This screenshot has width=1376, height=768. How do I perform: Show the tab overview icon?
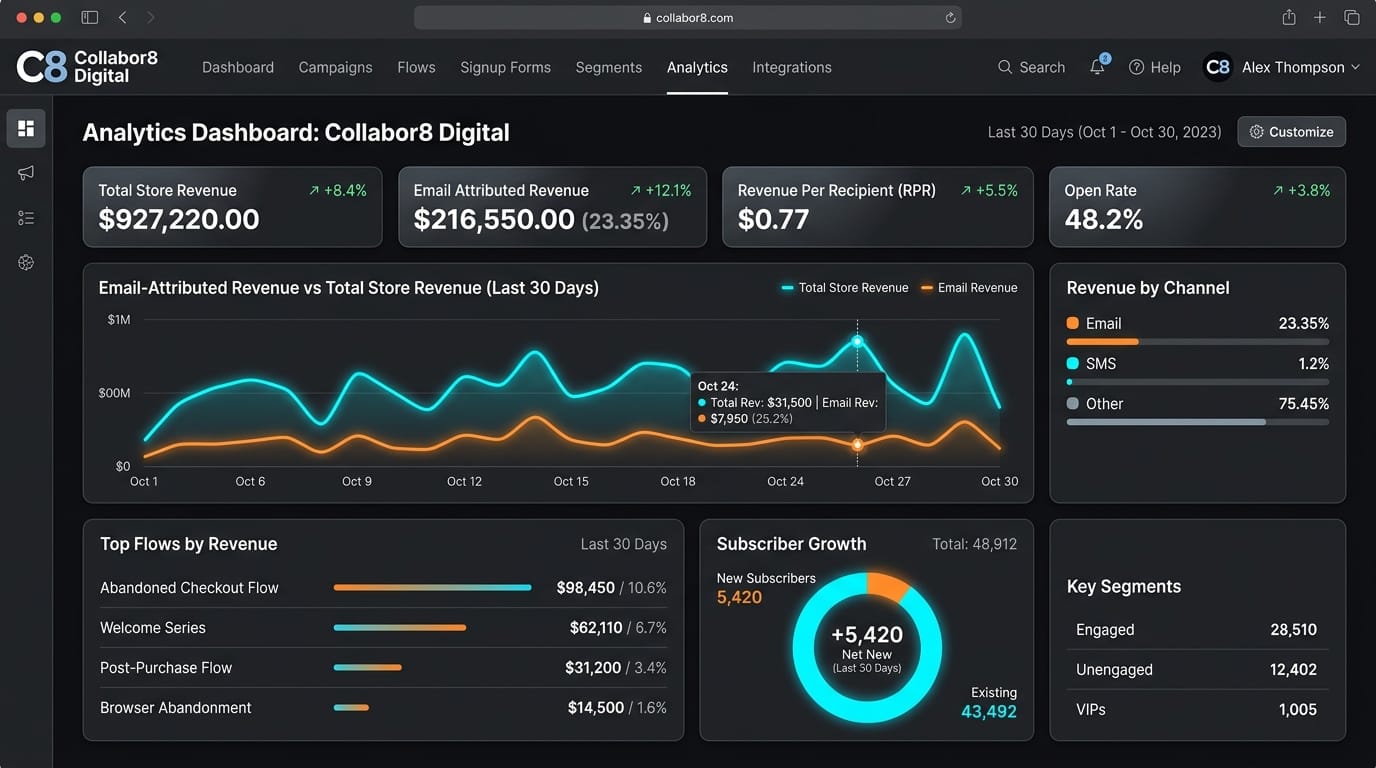point(1351,18)
